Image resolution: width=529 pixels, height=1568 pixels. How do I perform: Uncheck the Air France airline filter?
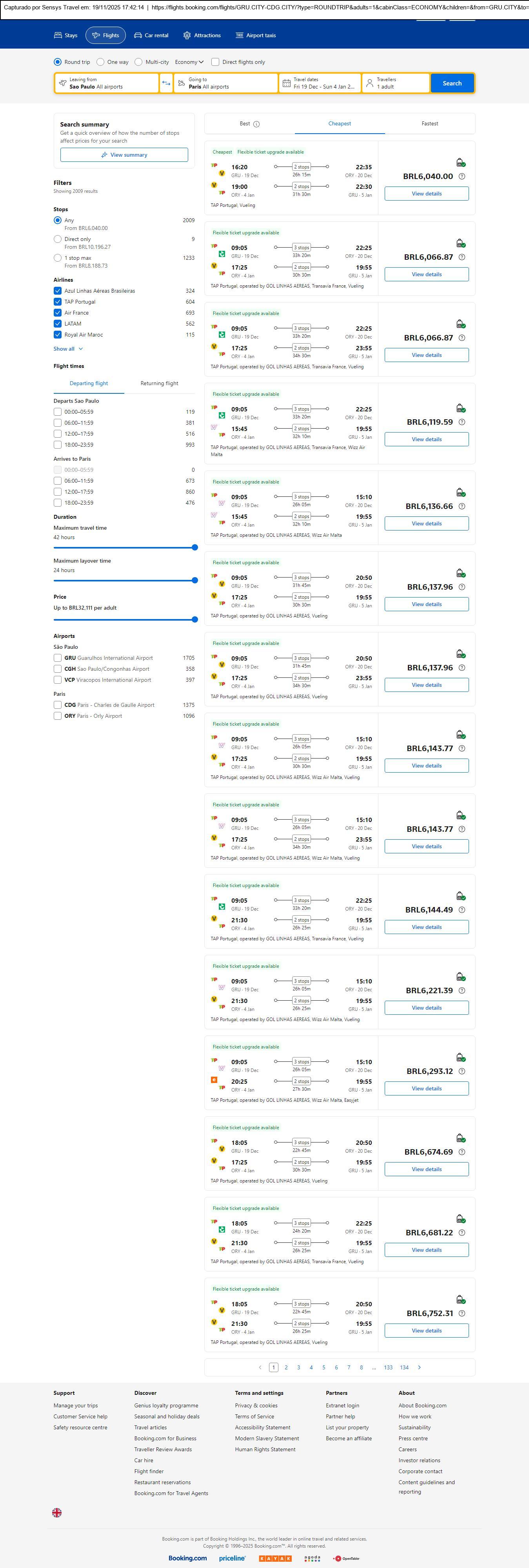(x=57, y=313)
